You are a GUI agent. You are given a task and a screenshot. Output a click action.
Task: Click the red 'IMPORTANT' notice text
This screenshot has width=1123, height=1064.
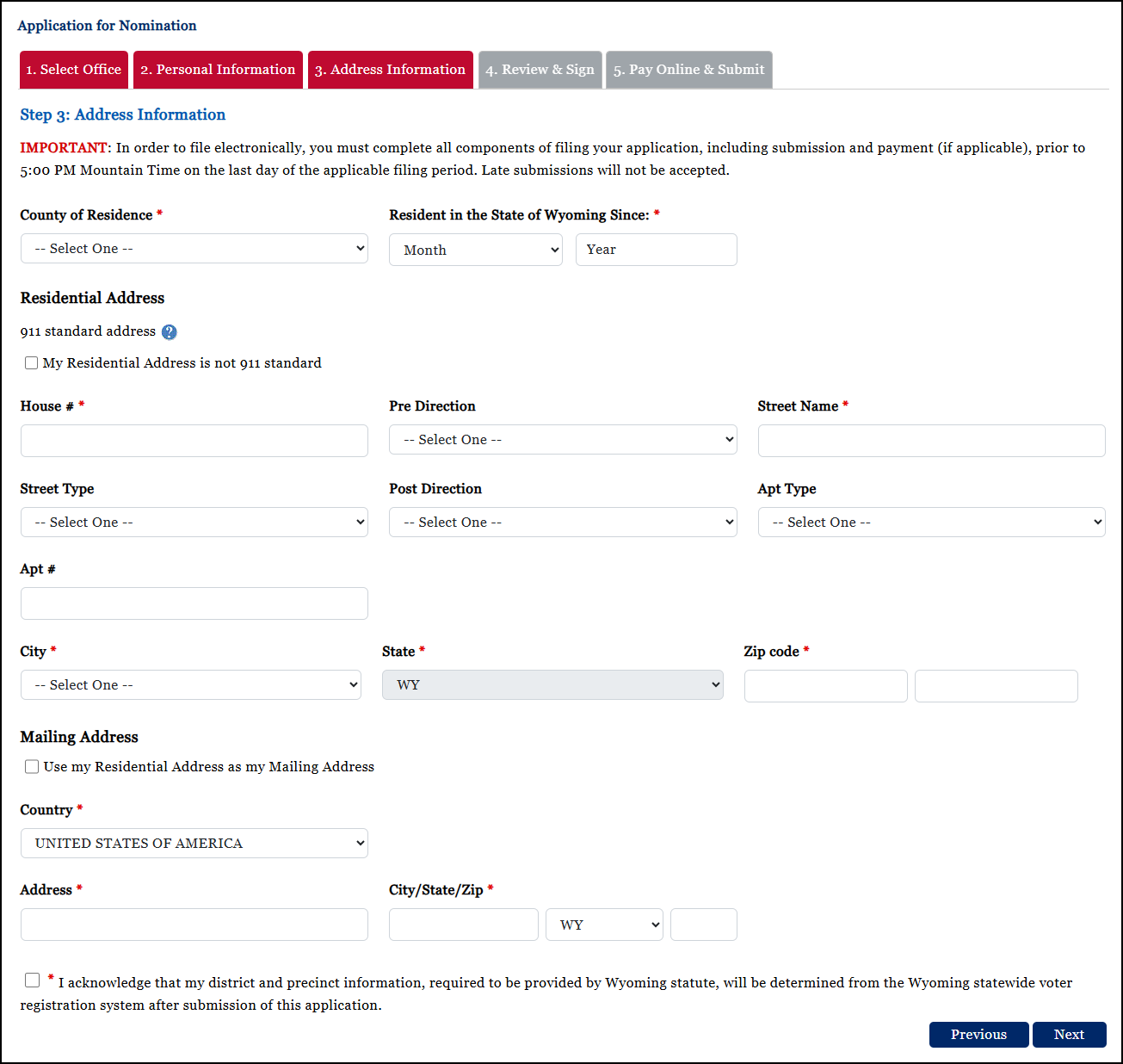(x=64, y=148)
